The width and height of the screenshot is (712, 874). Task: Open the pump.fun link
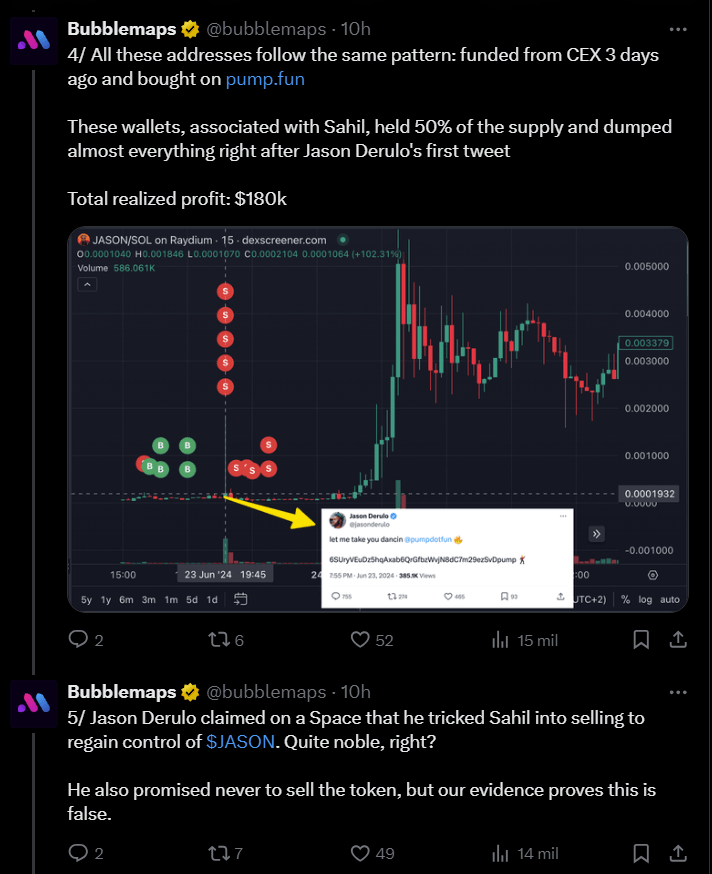[265, 78]
